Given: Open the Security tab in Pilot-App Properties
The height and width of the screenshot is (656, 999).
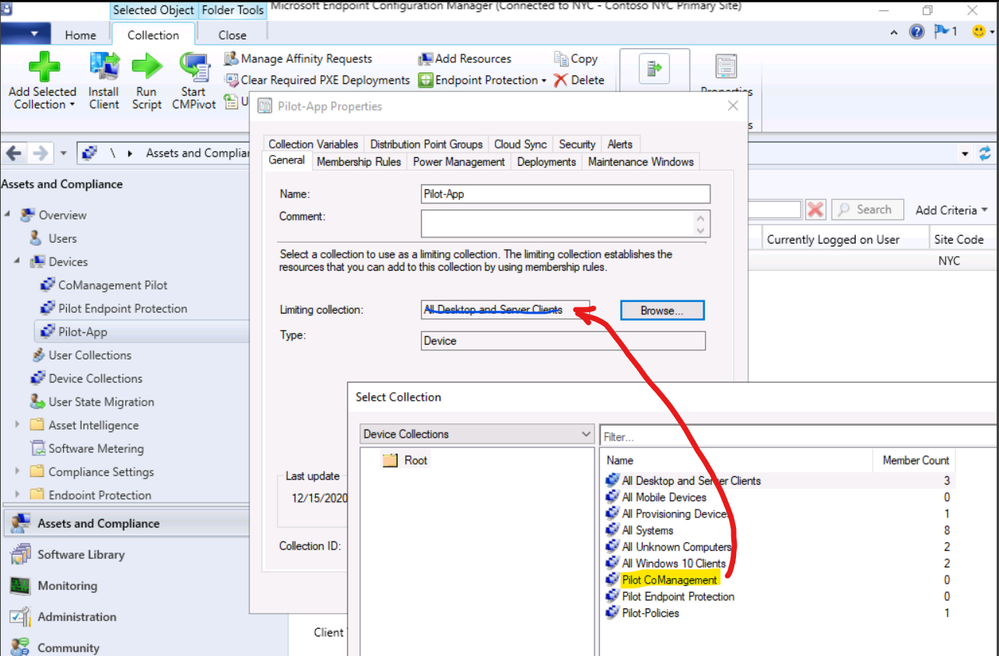Looking at the screenshot, I should [577, 144].
